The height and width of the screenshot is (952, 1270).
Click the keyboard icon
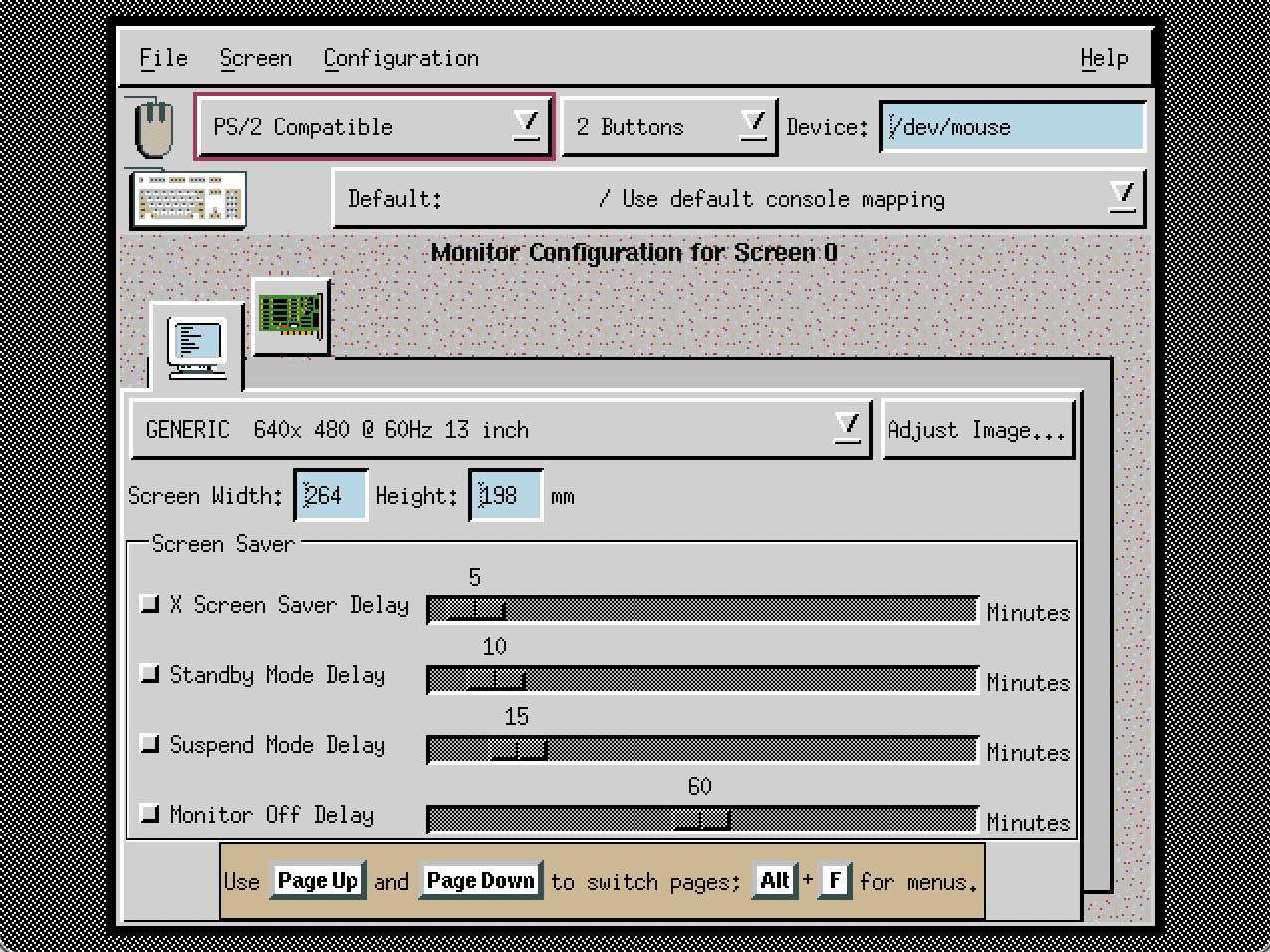point(188,199)
